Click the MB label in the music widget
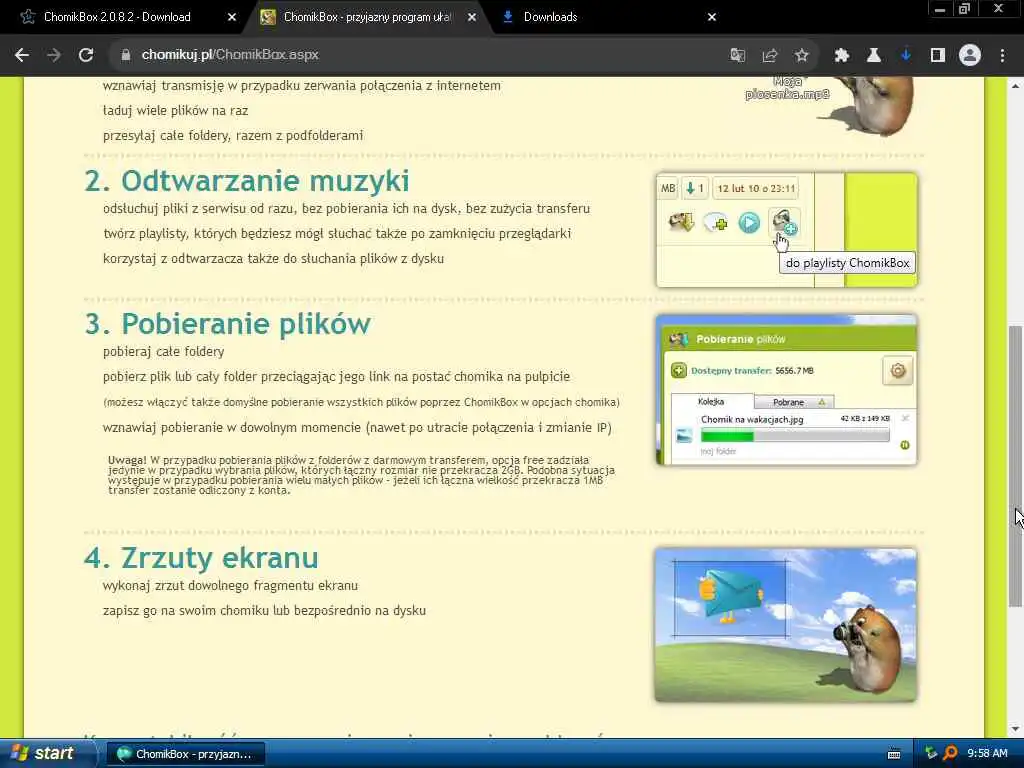1024x768 pixels. [667, 189]
